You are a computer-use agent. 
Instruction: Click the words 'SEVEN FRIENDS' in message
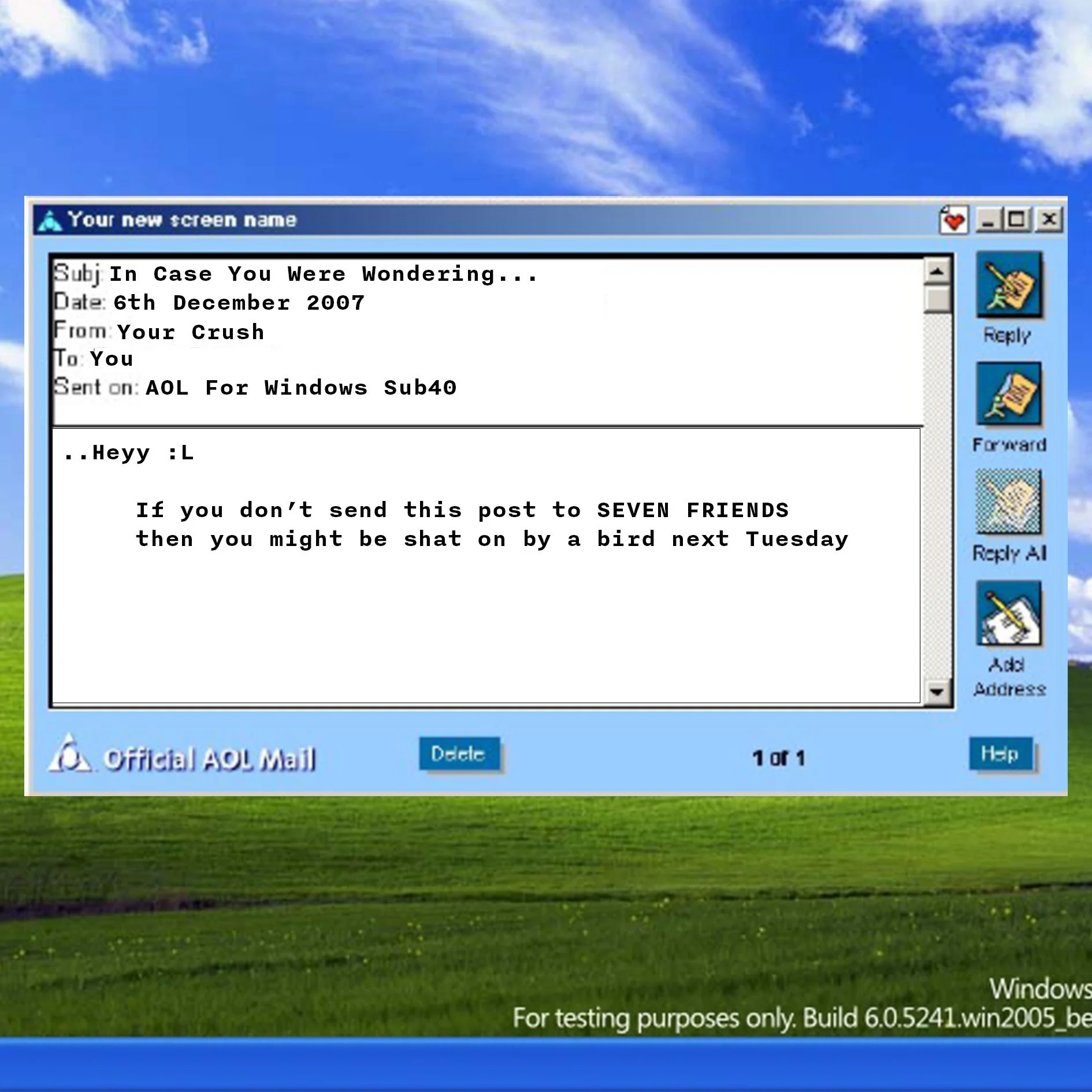693,510
